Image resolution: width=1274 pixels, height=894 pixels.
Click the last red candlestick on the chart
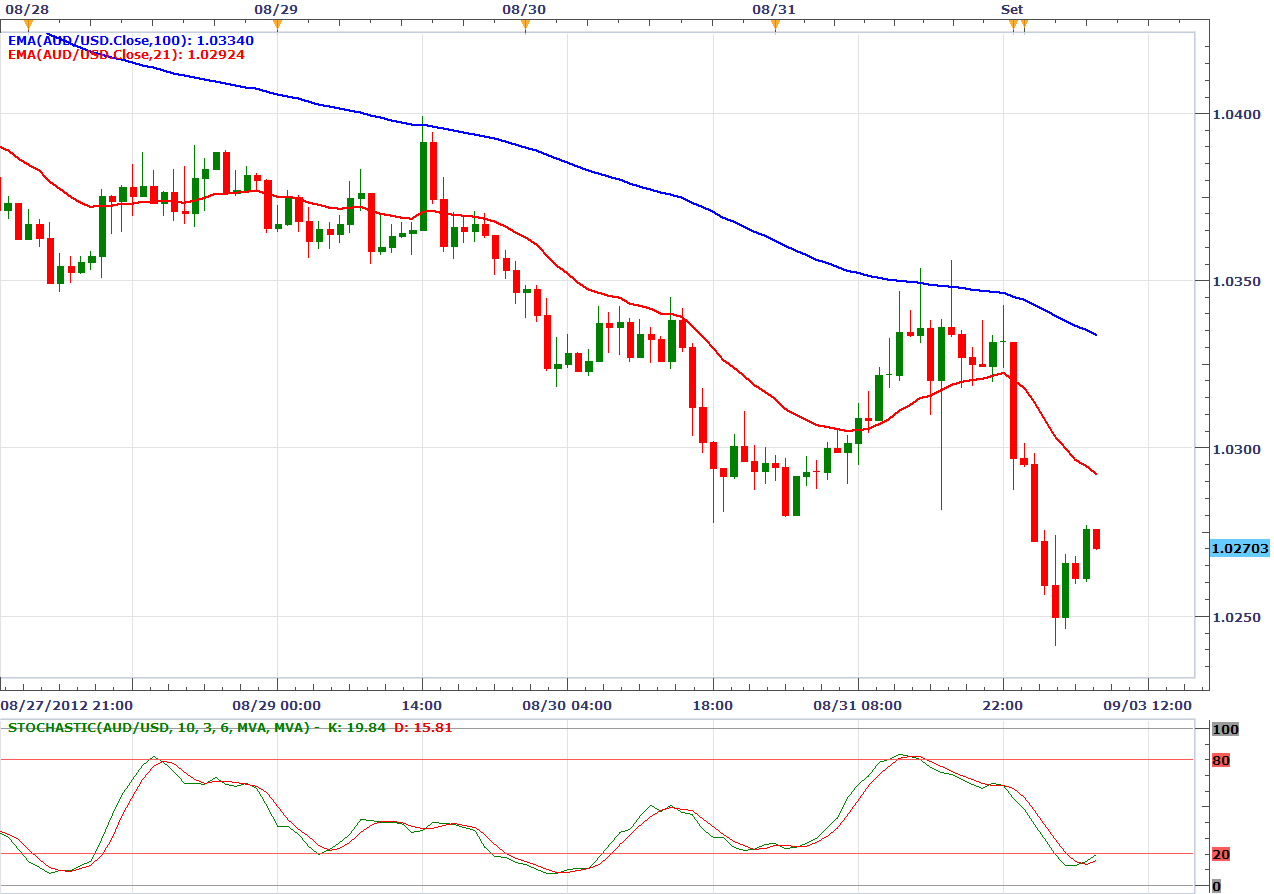click(1096, 539)
